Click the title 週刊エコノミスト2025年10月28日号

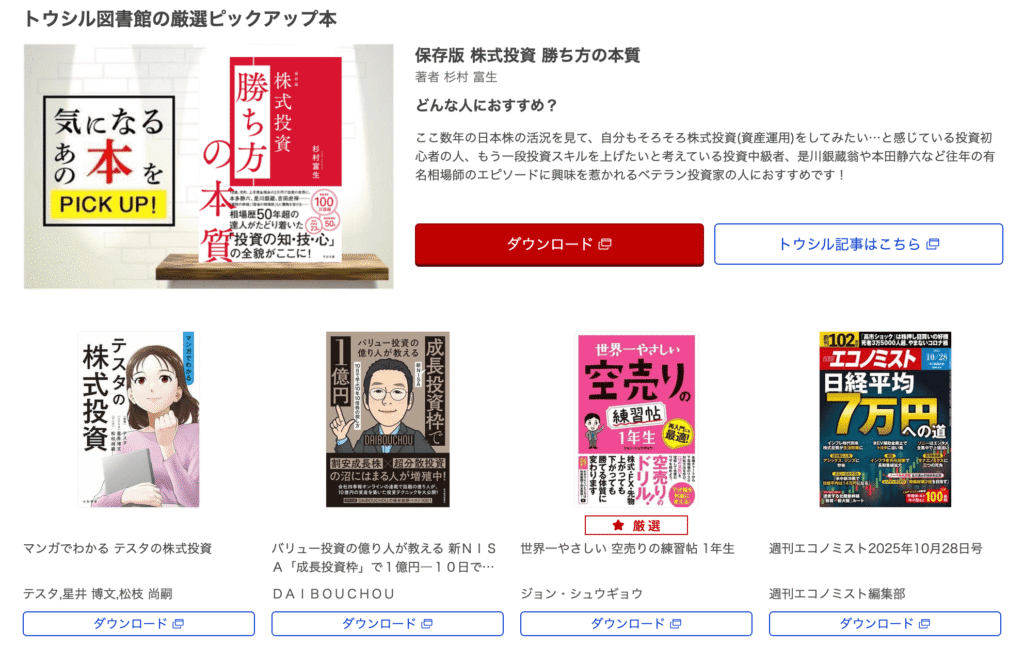[x=876, y=549]
